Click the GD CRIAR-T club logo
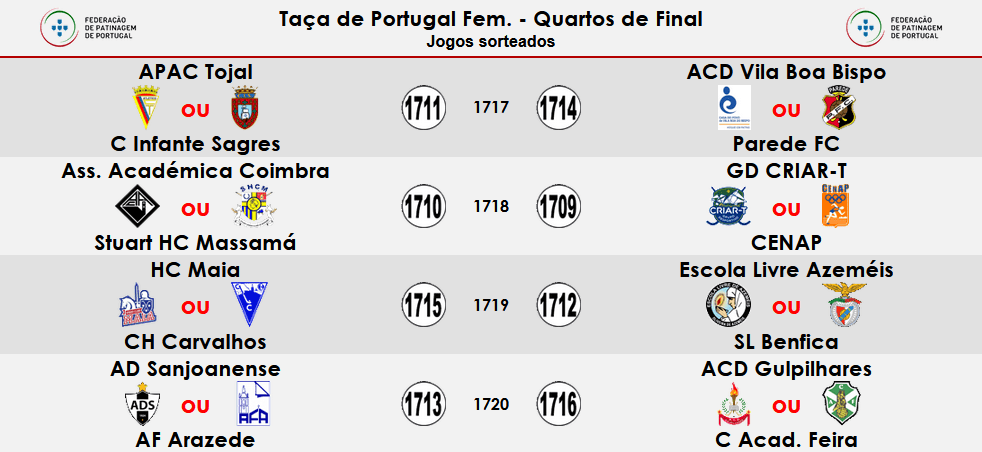This screenshot has width=982, height=452. pyautogui.click(x=727, y=208)
